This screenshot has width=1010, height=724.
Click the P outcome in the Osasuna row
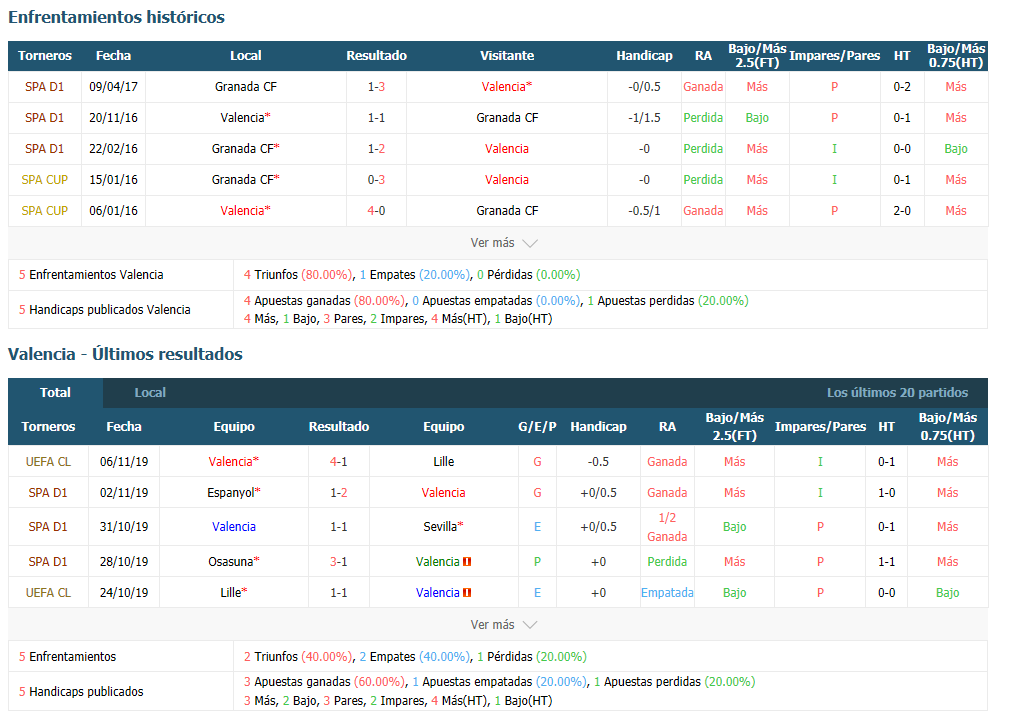pyautogui.click(x=537, y=562)
